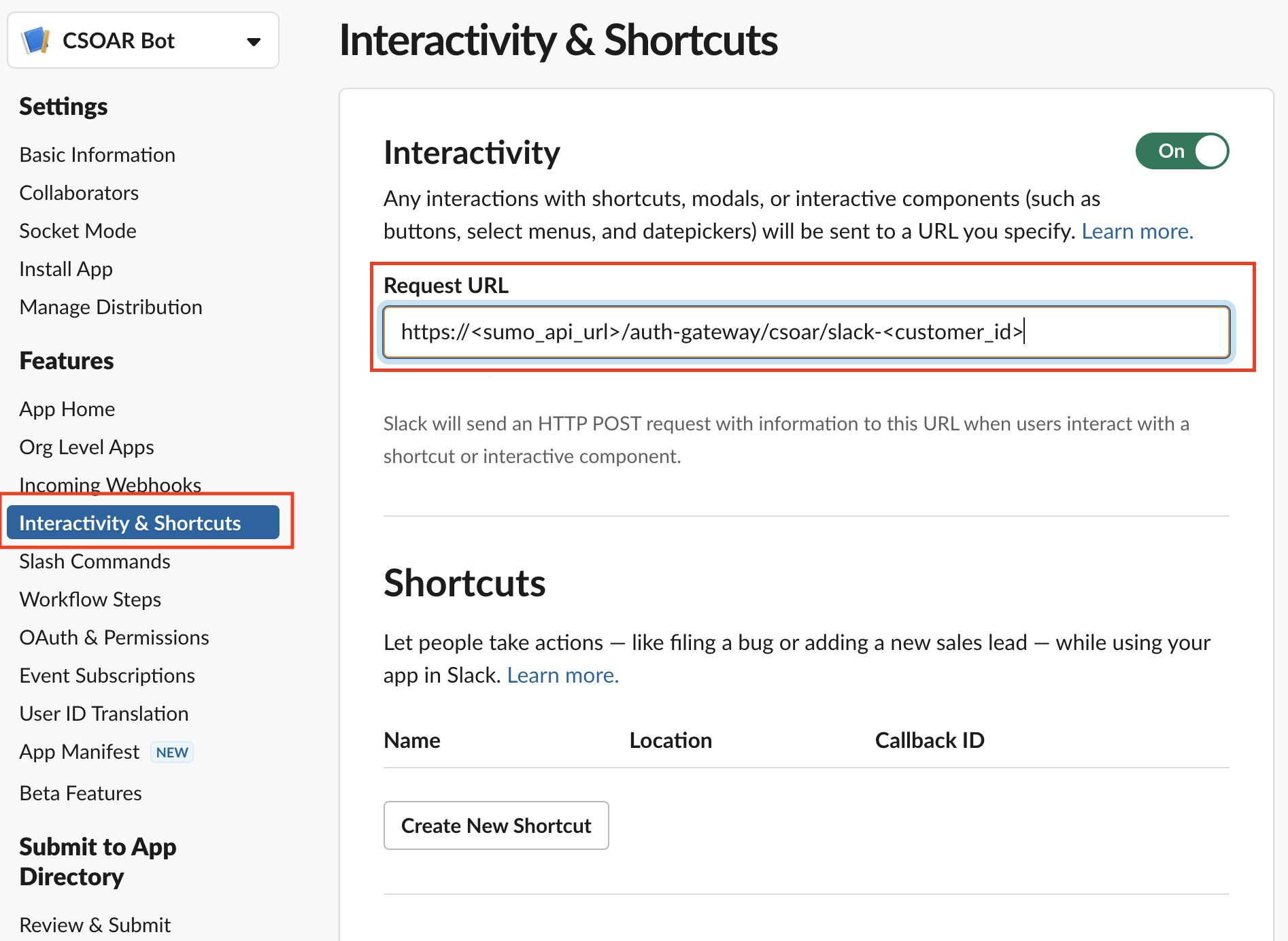Screen dimensions: 1288x941
Task: Open OAuth & Permissions page
Action: point(114,638)
